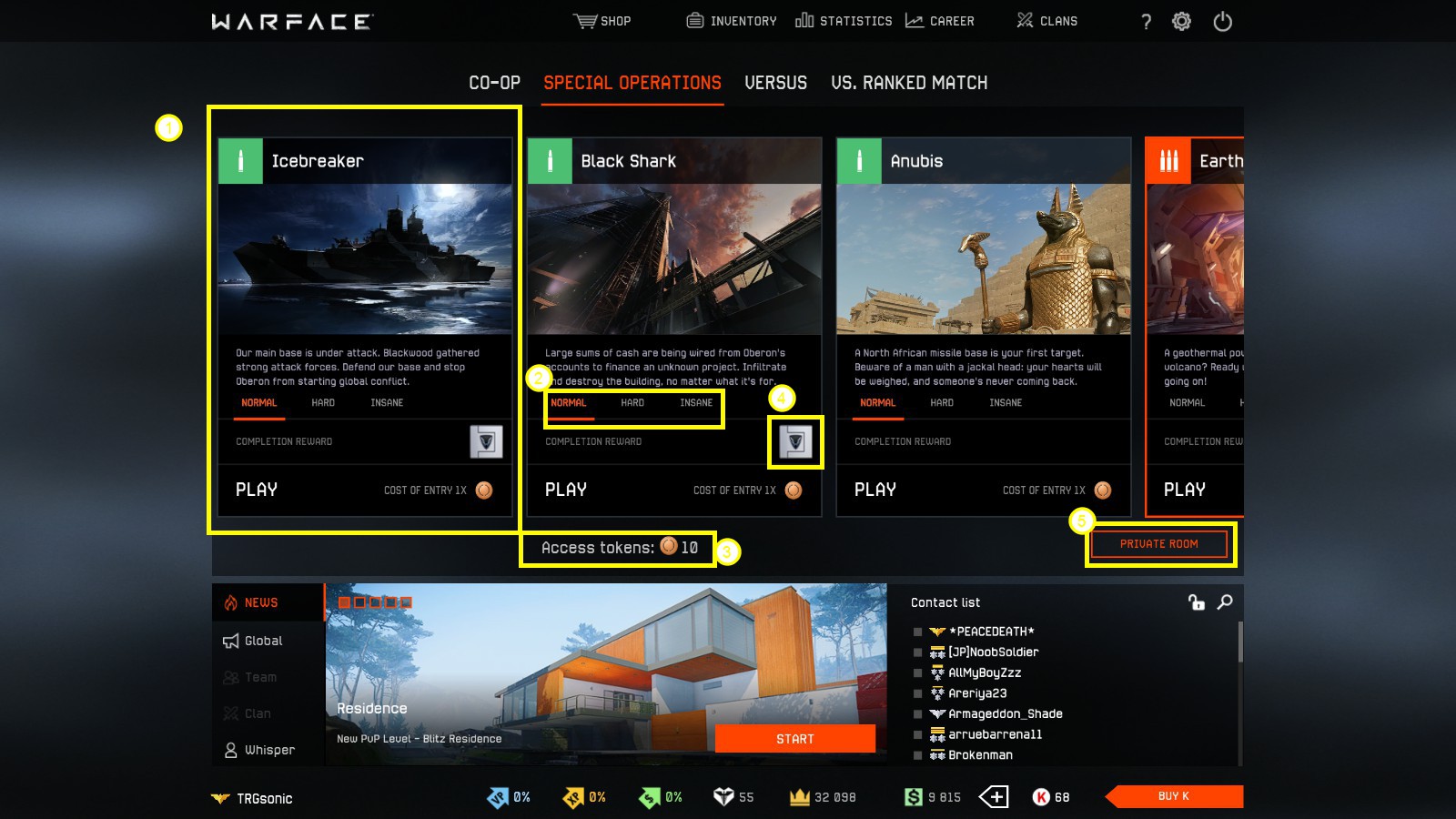Click the Buy K button
The width and height of the screenshot is (1456, 819).
pyautogui.click(x=1174, y=796)
